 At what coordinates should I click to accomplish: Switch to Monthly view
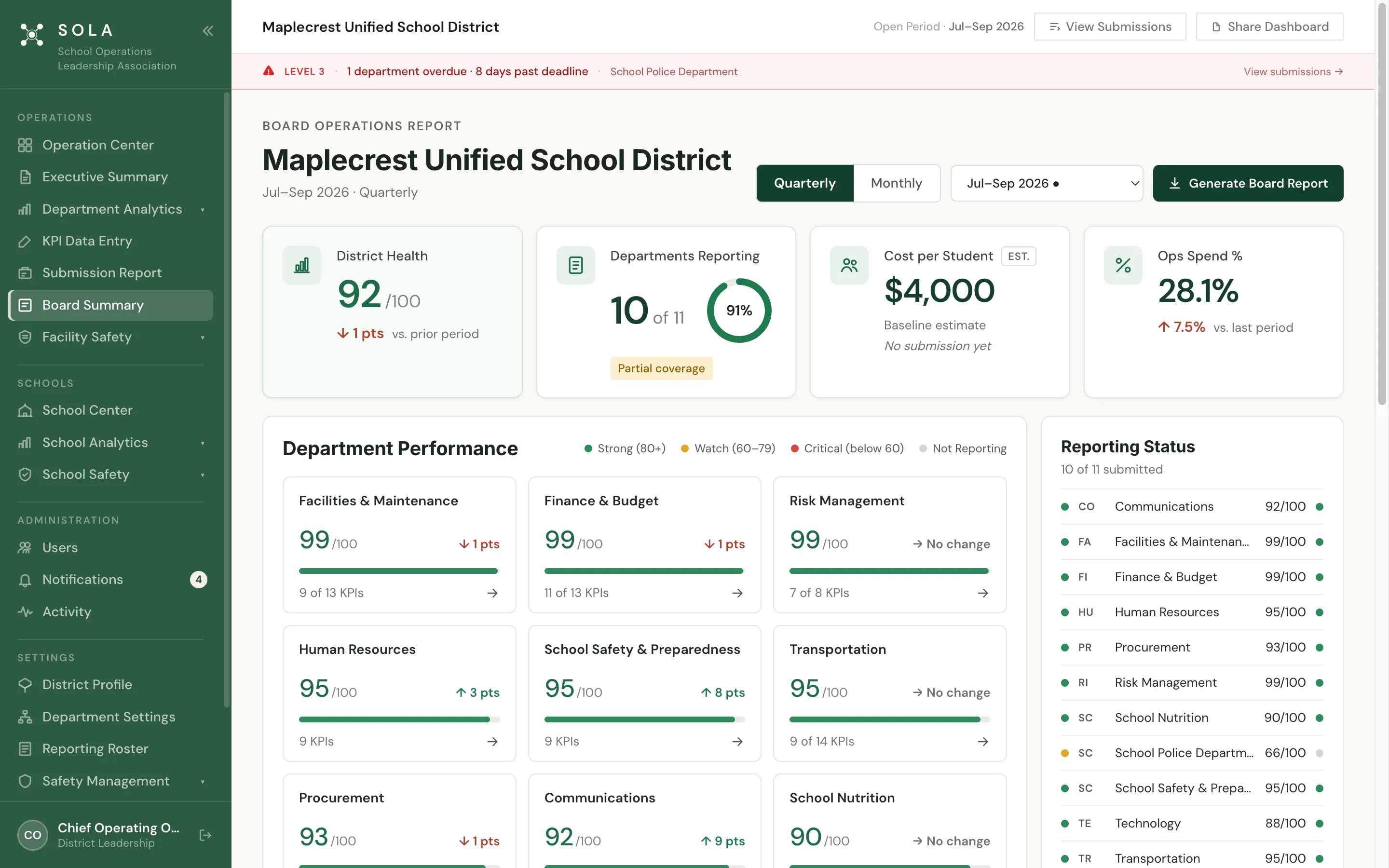(x=897, y=183)
